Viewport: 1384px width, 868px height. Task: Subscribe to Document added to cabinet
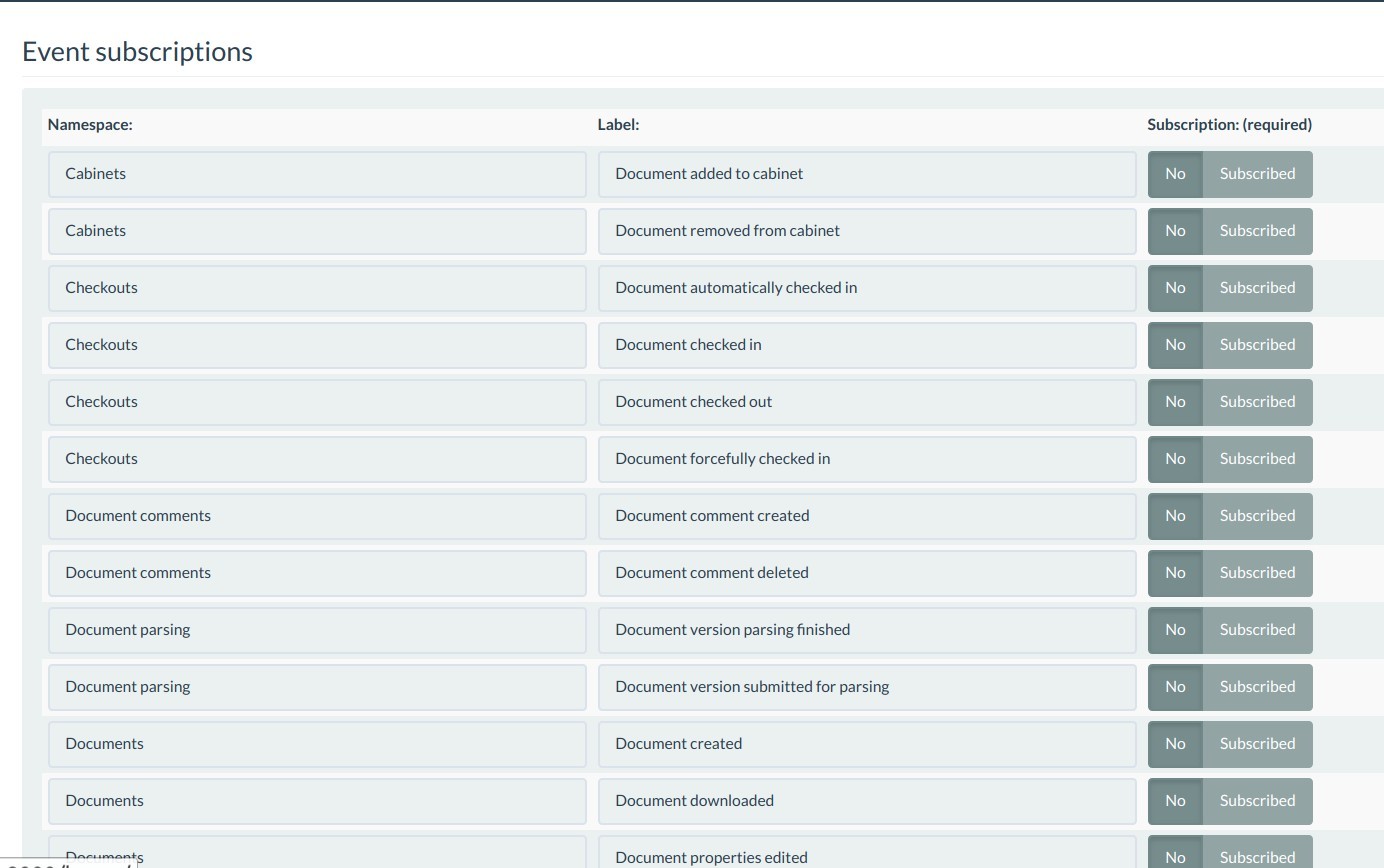tap(1257, 174)
